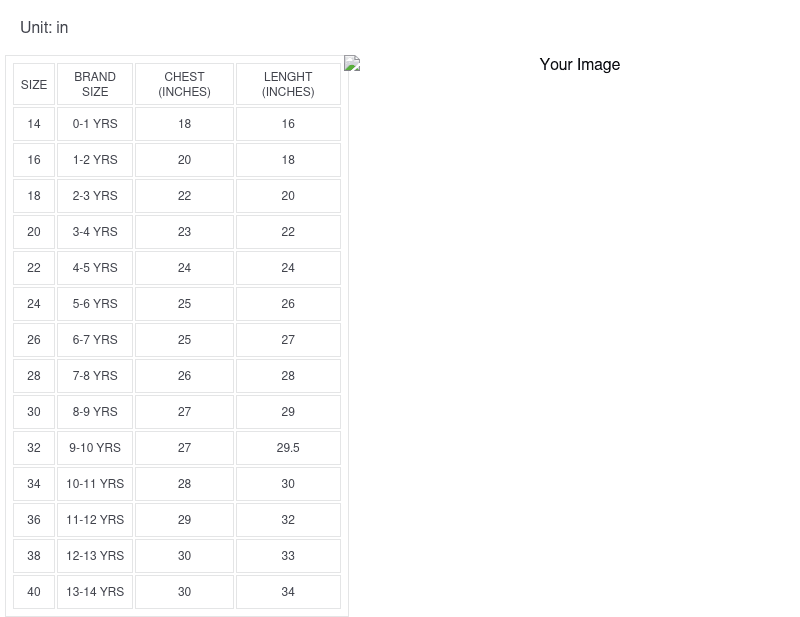800x617 pixels.
Task: Select the '2-3 YRS' brand size cell
Action: coord(95,196)
